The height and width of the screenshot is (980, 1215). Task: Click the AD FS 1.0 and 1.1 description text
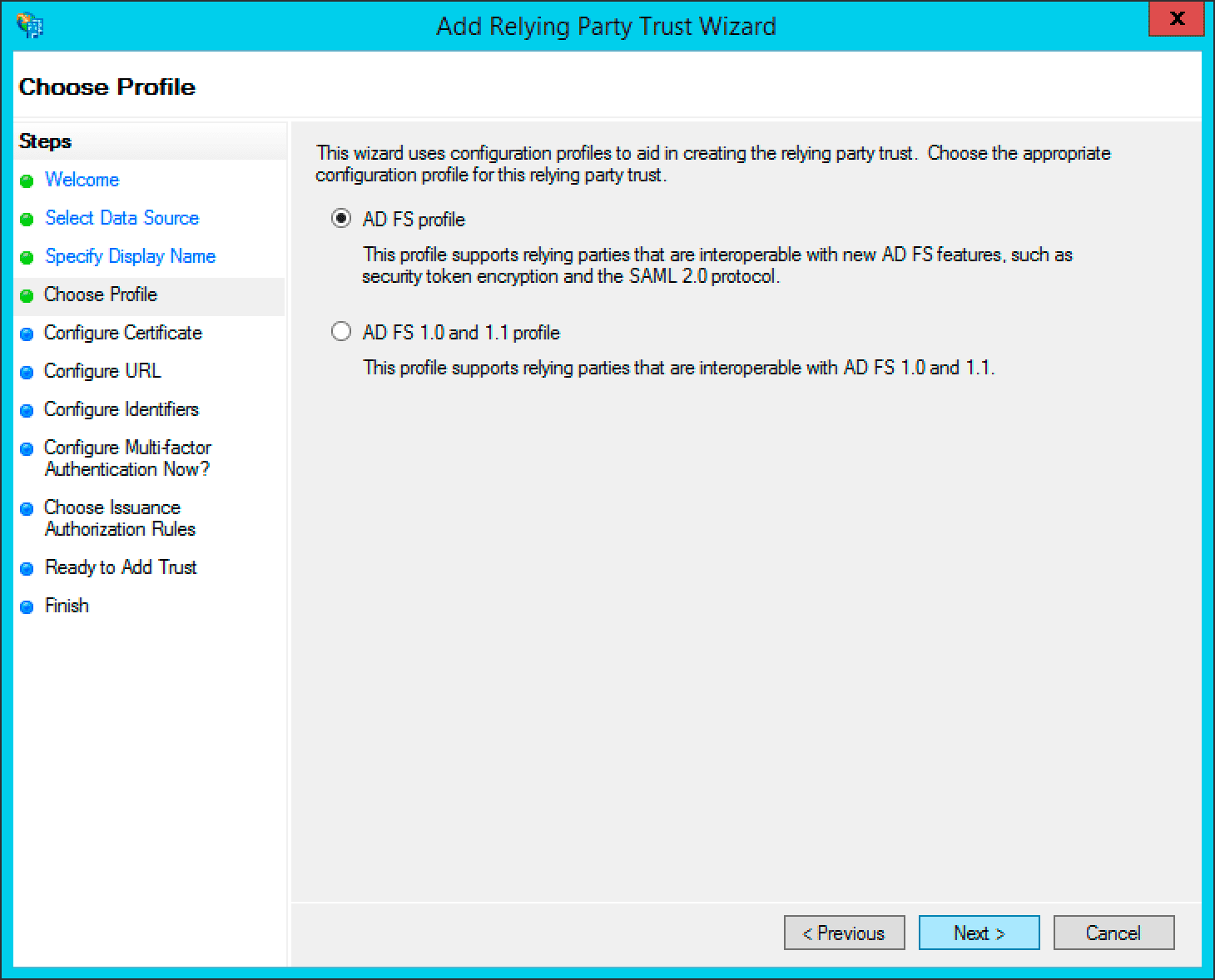[679, 368]
